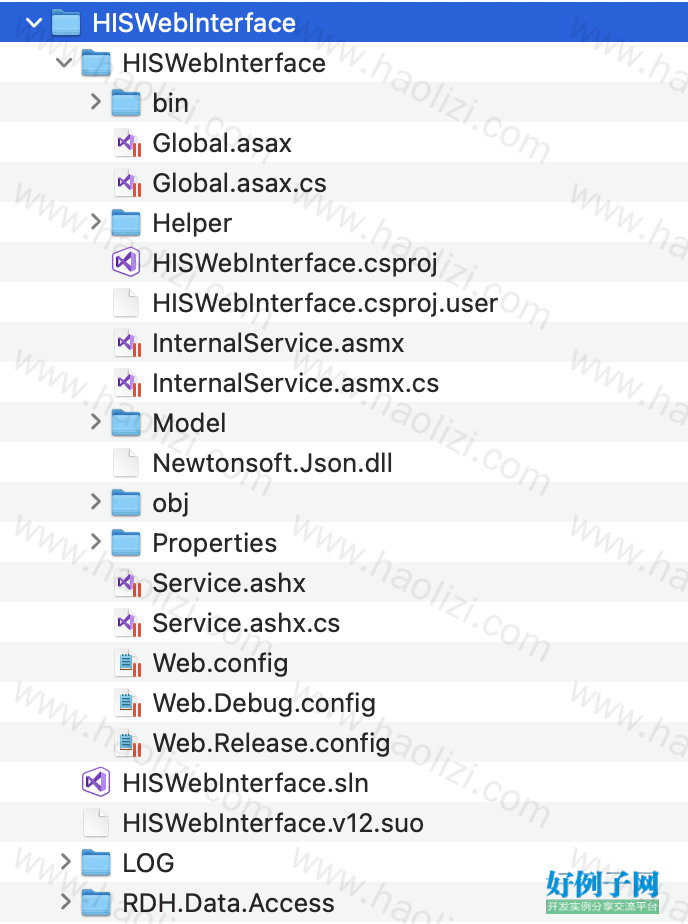688x924 pixels.
Task: Expand the RDH.Data.Access folder
Action: [x=65, y=902]
